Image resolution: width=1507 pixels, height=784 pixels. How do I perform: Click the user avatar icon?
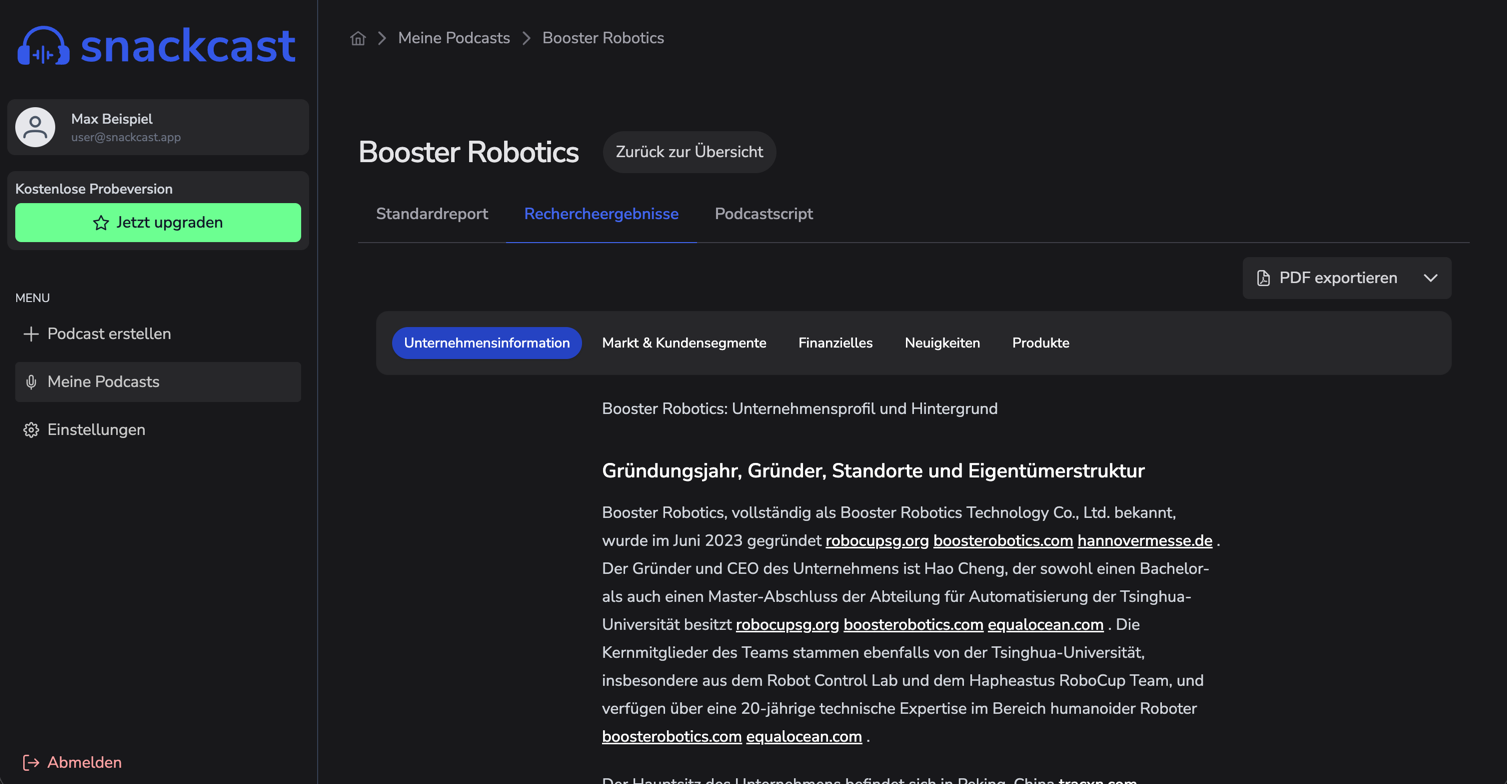36,127
